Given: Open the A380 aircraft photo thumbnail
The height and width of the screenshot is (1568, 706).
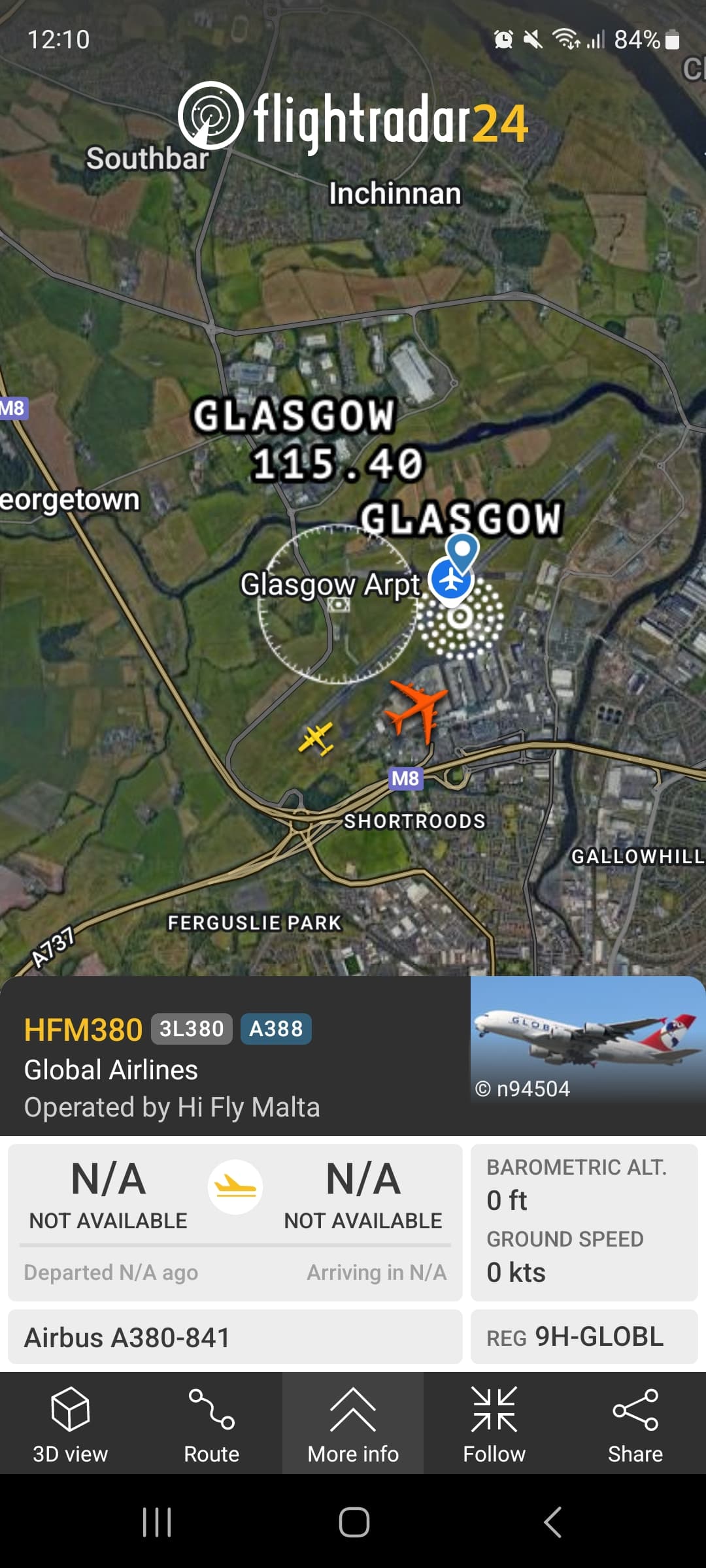Looking at the screenshot, I should tap(588, 1040).
